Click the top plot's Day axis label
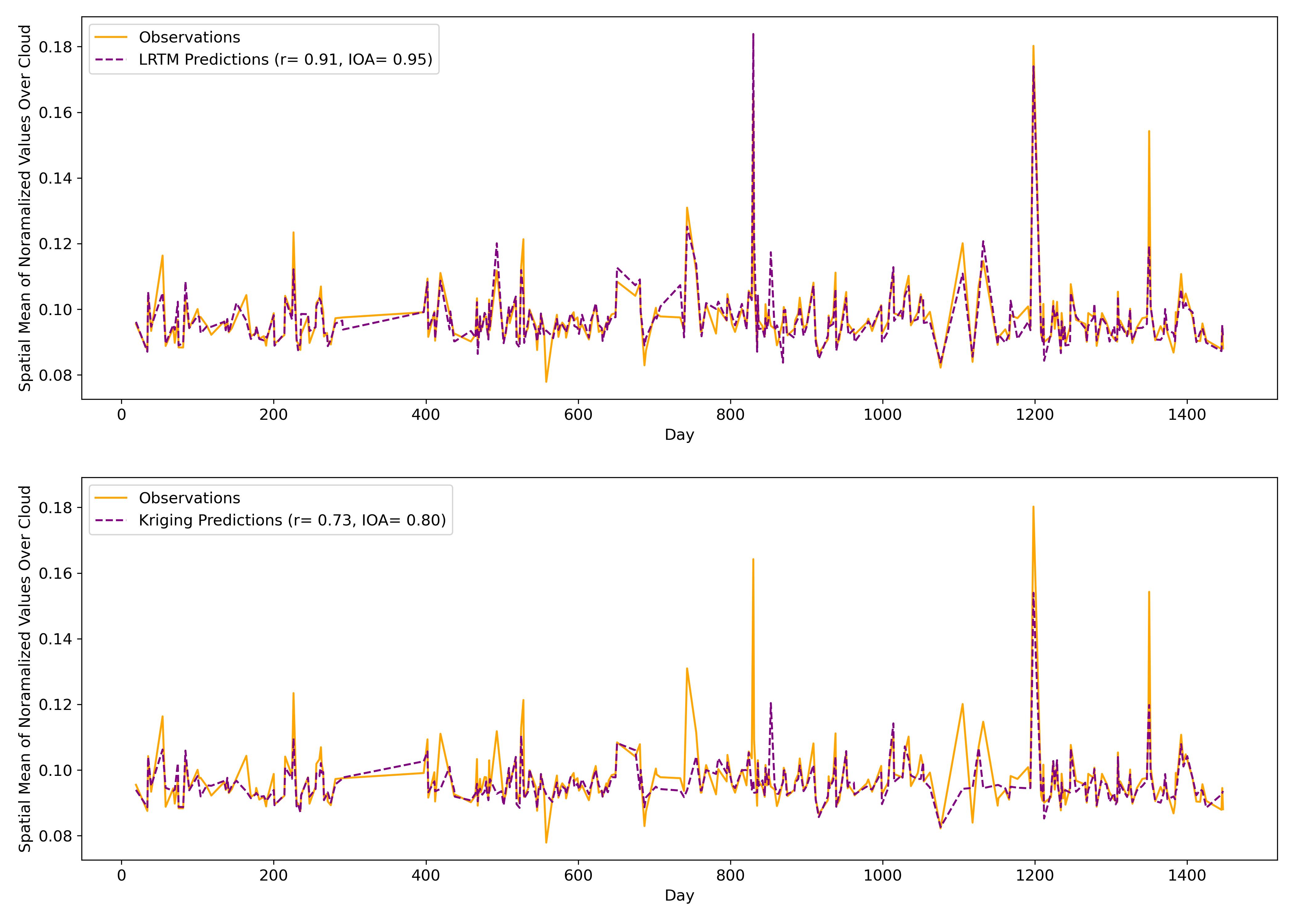1294x924 pixels. pos(679,435)
